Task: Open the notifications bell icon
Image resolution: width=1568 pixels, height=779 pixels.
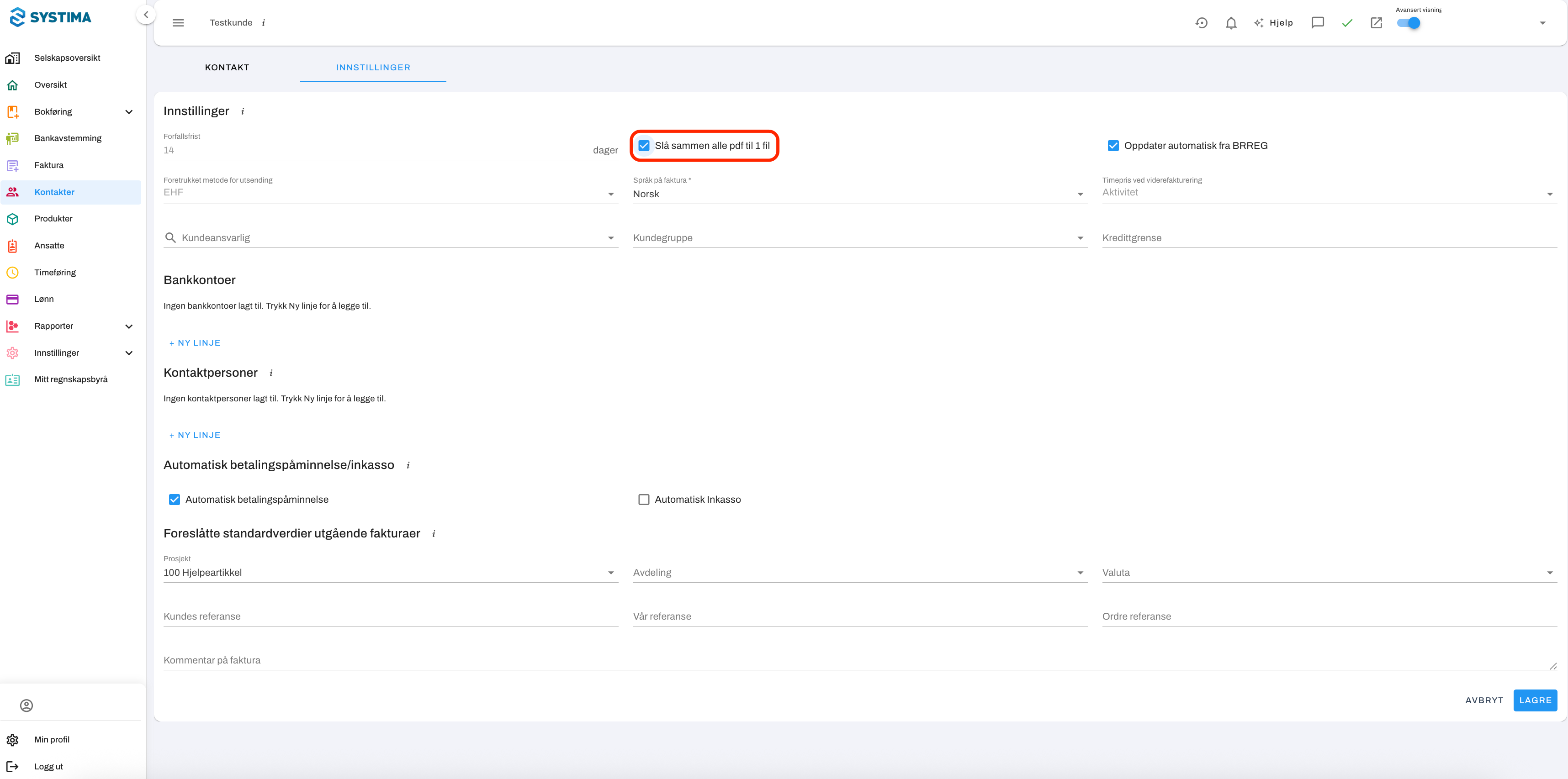Action: point(1231,23)
